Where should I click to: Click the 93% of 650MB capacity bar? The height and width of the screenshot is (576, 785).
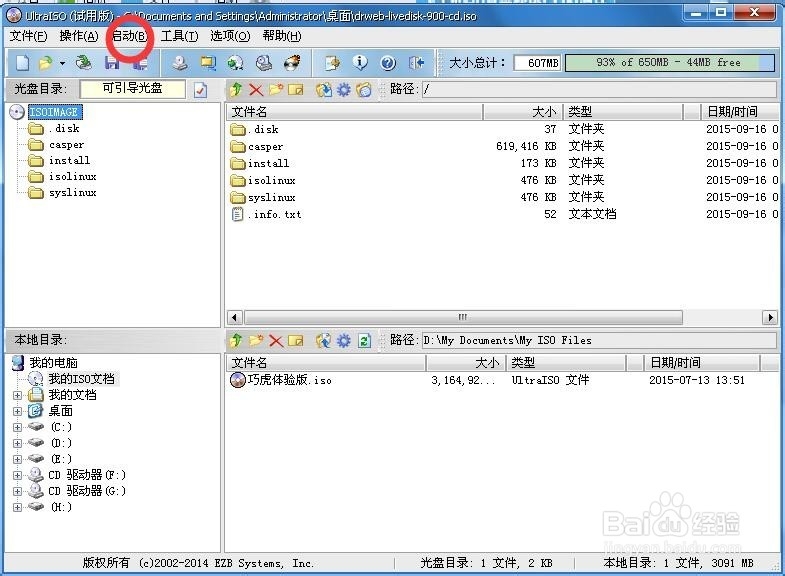pos(670,63)
